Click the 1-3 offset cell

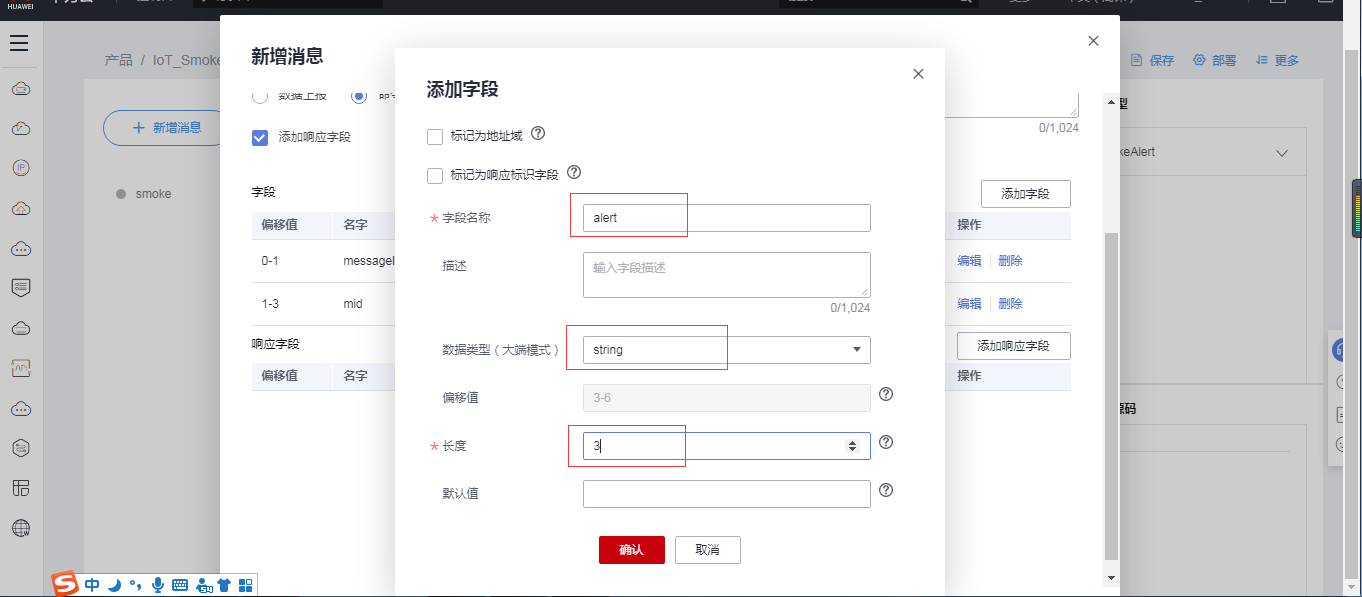(270, 304)
